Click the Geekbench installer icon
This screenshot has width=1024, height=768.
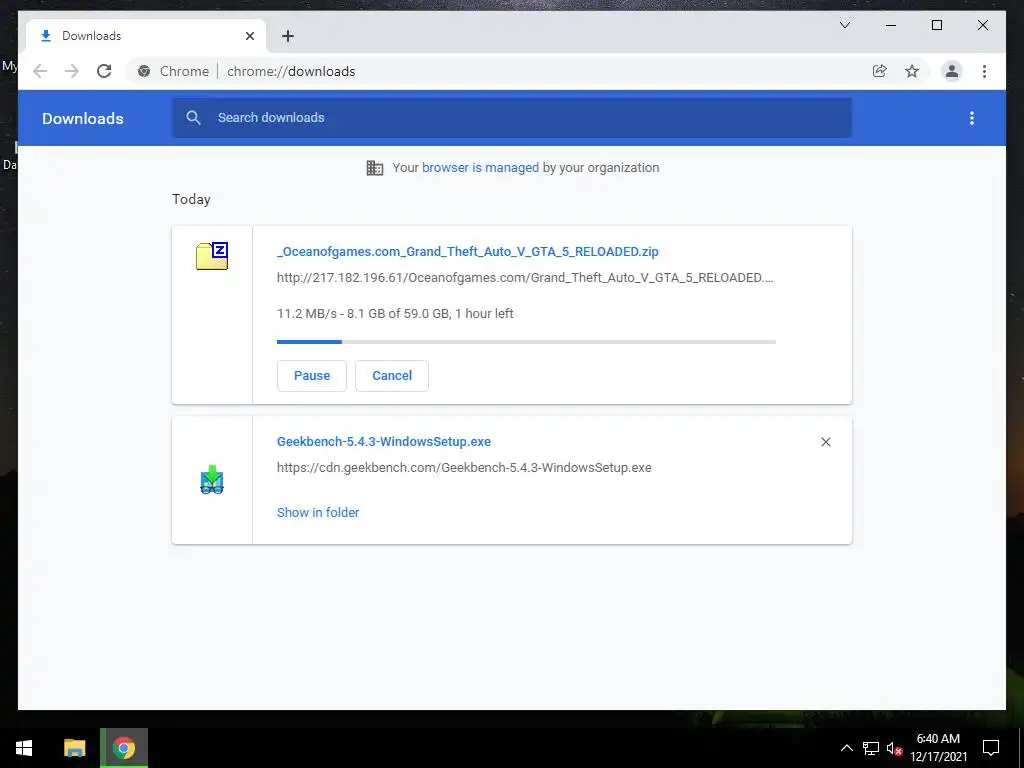click(x=212, y=479)
